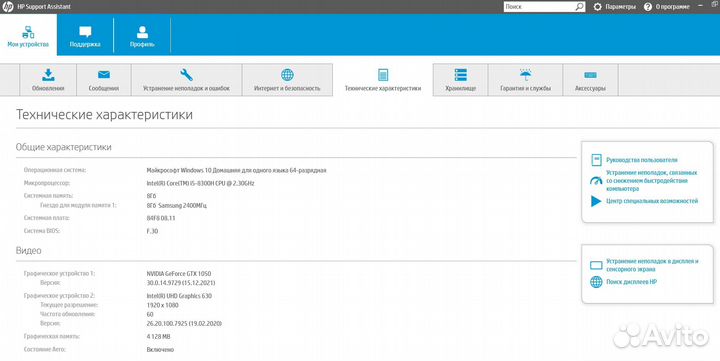Switch to Поддержка section
This screenshot has height=361, width=720.
(85, 35)
